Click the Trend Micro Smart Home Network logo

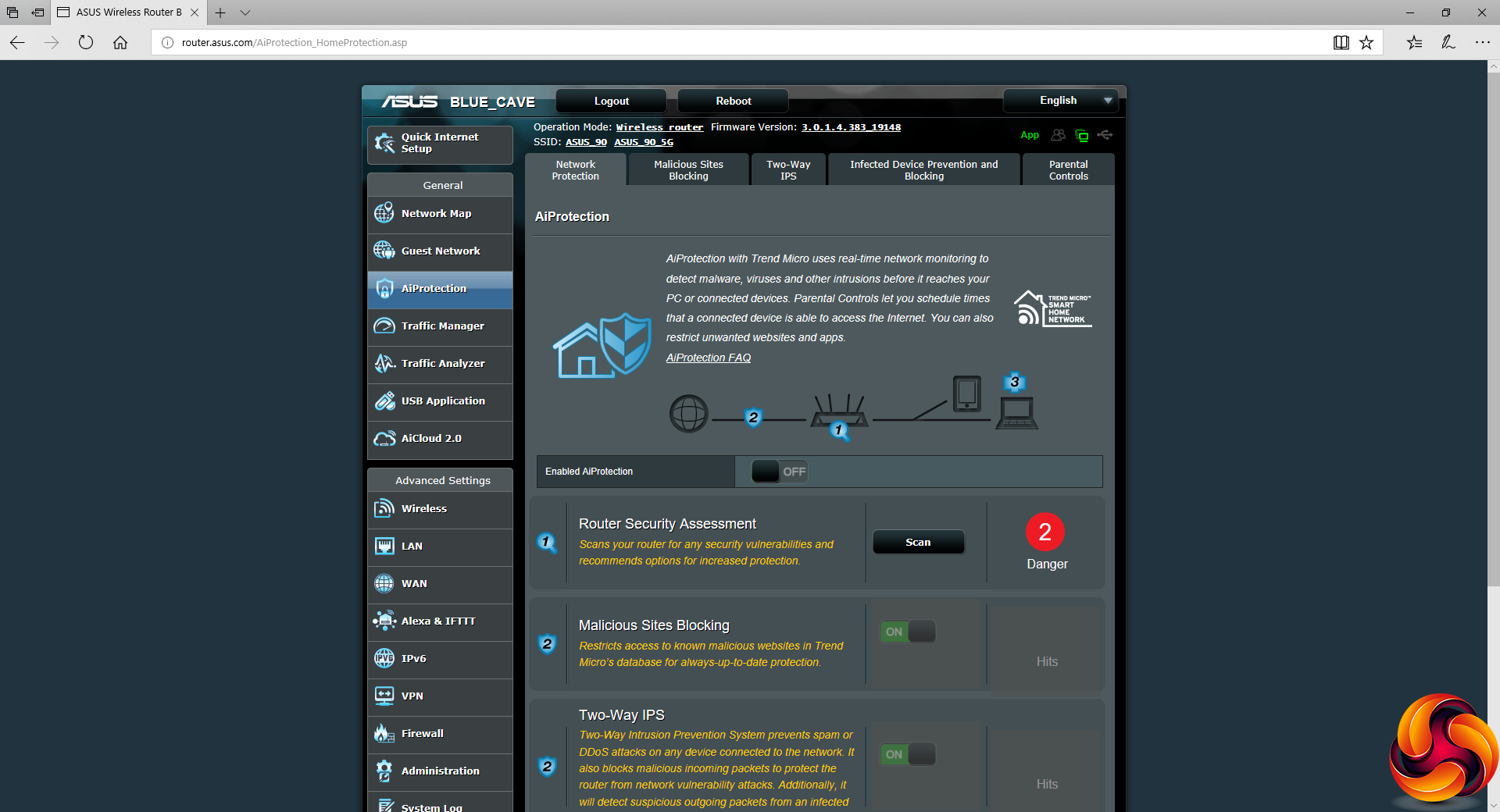(x=1052, y=308)
